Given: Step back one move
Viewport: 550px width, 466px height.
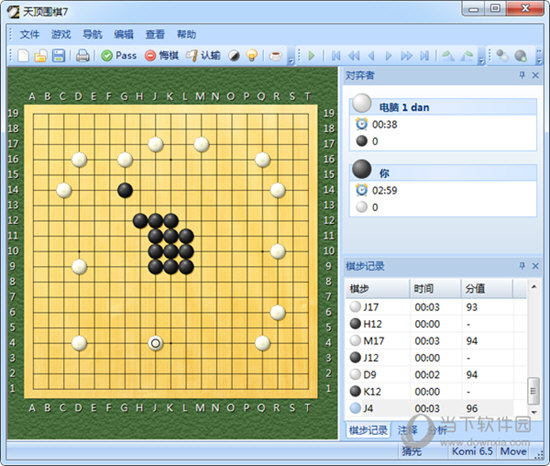Looking at the screenshot, I should [371, 55].
